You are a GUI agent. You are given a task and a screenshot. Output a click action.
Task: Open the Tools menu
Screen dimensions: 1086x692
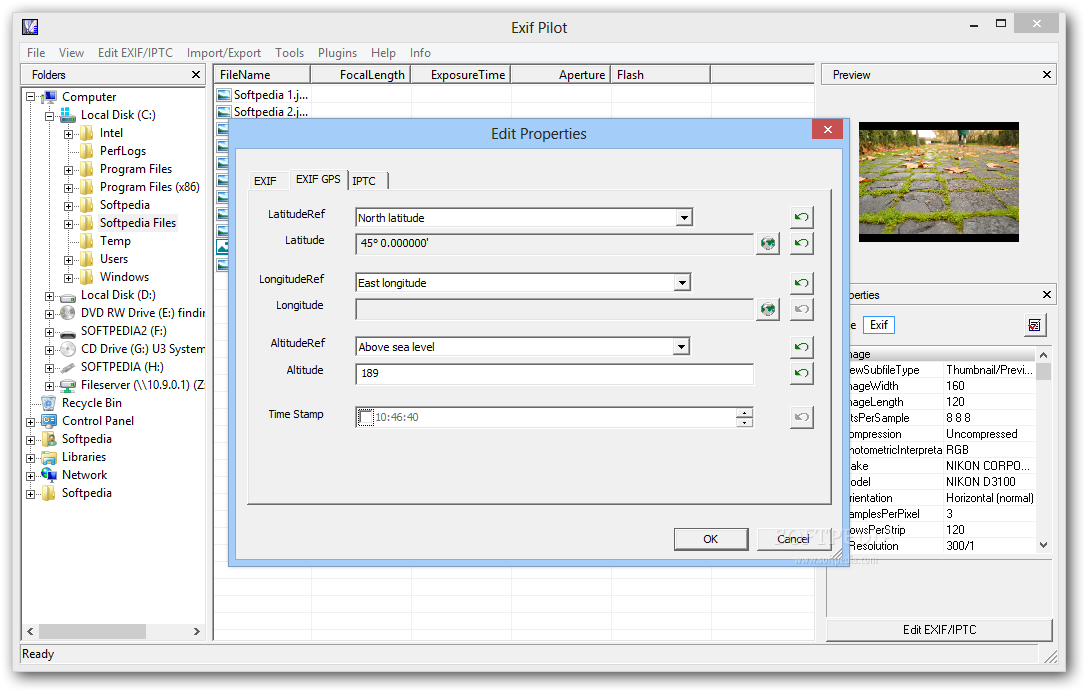tap(290, 53)
